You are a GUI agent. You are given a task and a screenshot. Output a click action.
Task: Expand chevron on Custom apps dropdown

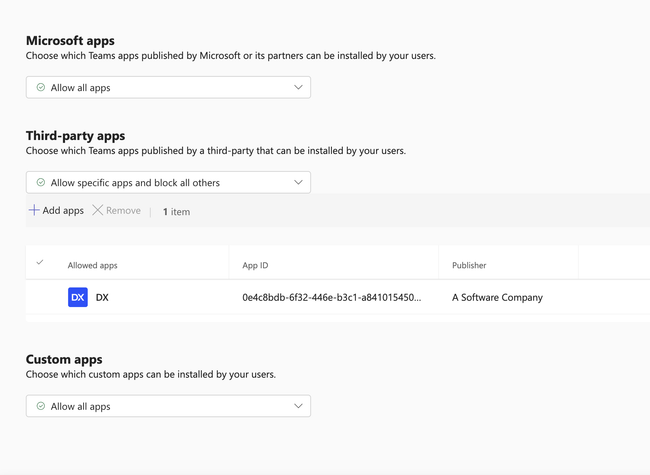point(298,407)
